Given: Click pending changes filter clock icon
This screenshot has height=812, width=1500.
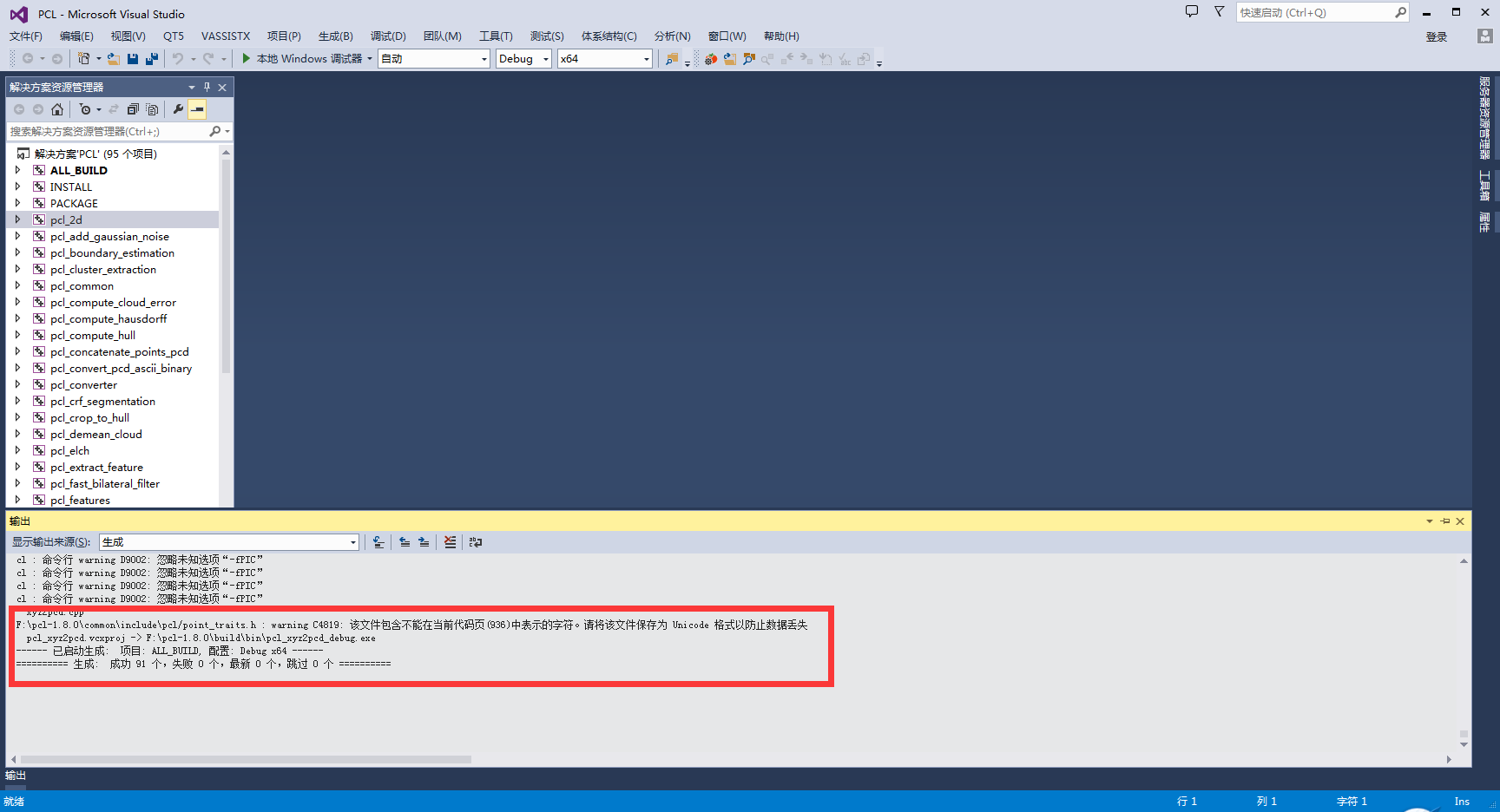Looking at the screenshot, I should tap(85, 109).
